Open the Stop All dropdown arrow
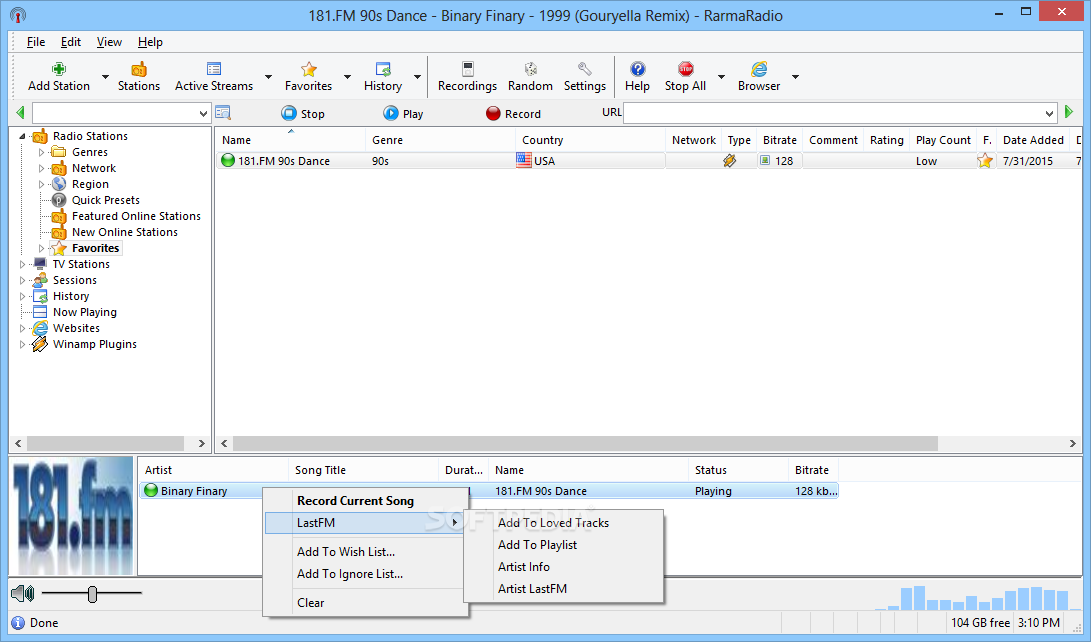 722,77
